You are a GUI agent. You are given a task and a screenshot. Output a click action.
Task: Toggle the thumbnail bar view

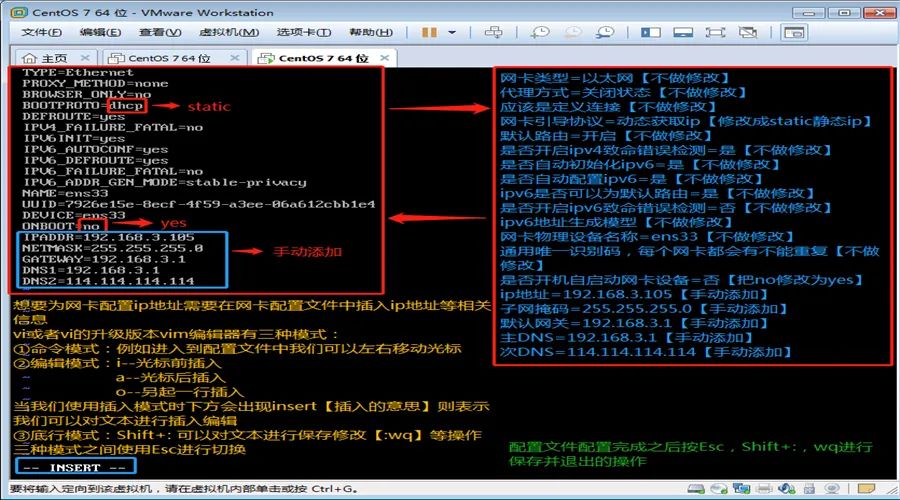(x=682, y=32)
